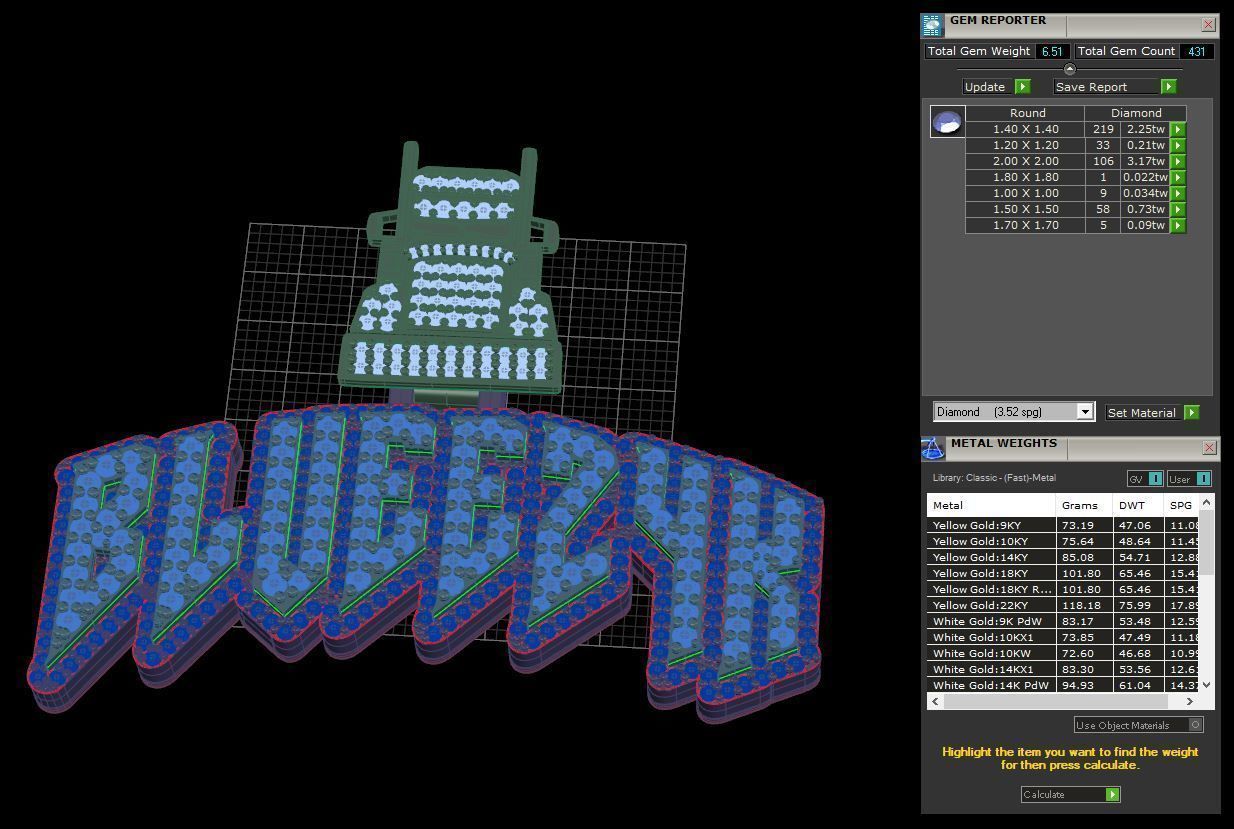Select the White Gold:10KX1 row
Screen dimensions: 1234x829
[1063, 637]
